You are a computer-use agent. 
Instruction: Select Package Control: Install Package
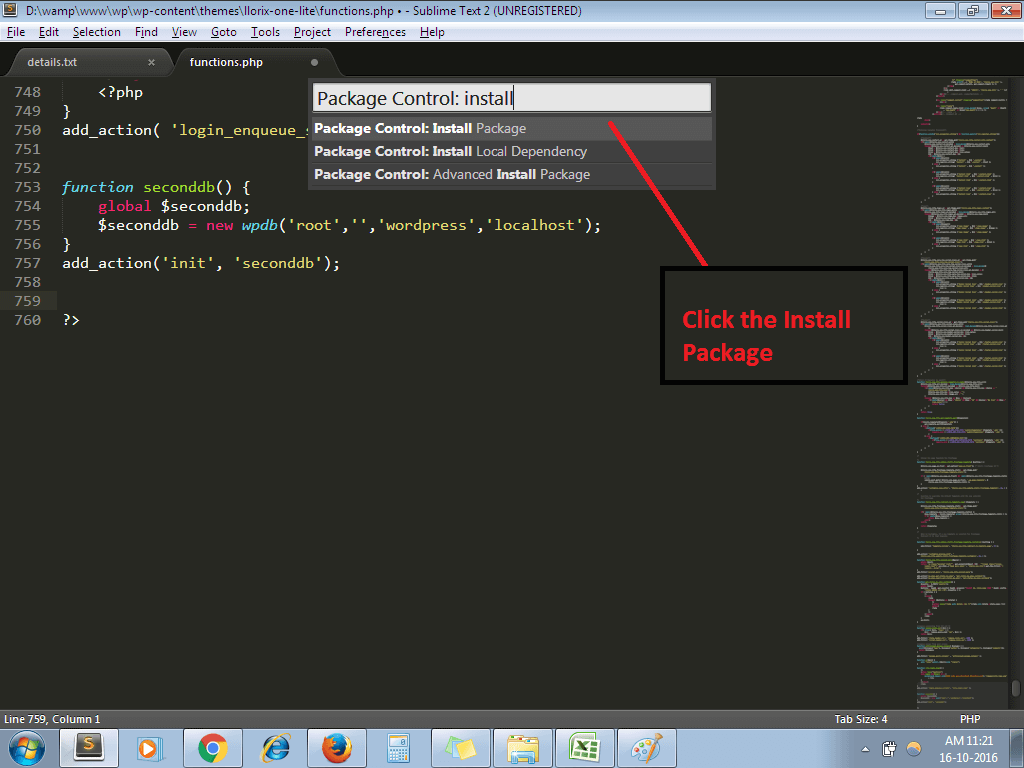point(512,129)
